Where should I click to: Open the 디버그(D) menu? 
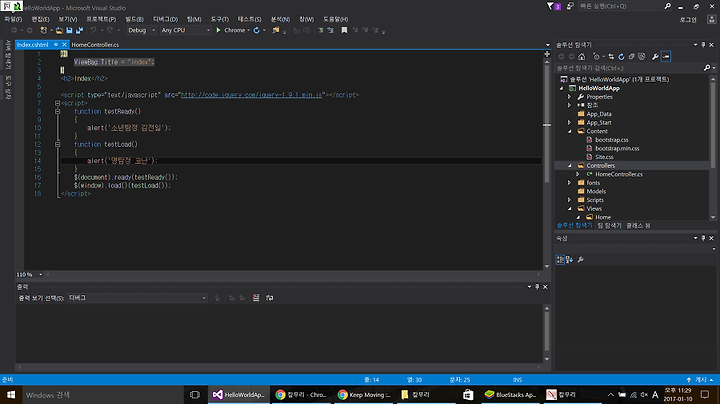point(165,19)
